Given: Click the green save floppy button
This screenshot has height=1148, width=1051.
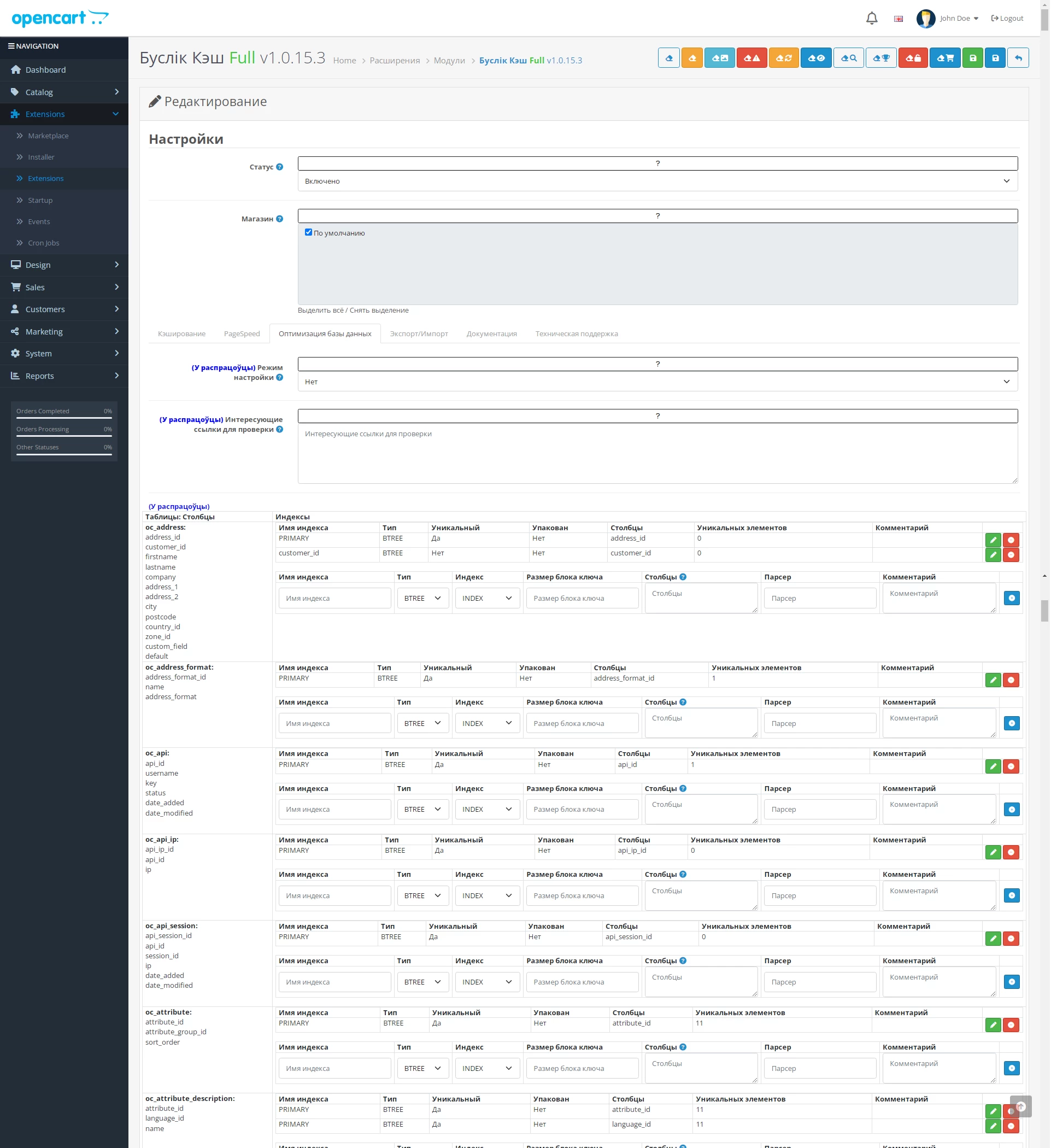Looking at the screenshot, I should [x=973, y=58].
